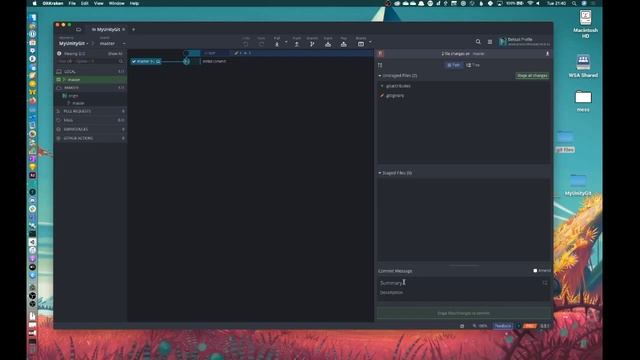Open the Help menu in menu bar
640x360 pixels.
[x=134, y=3]
